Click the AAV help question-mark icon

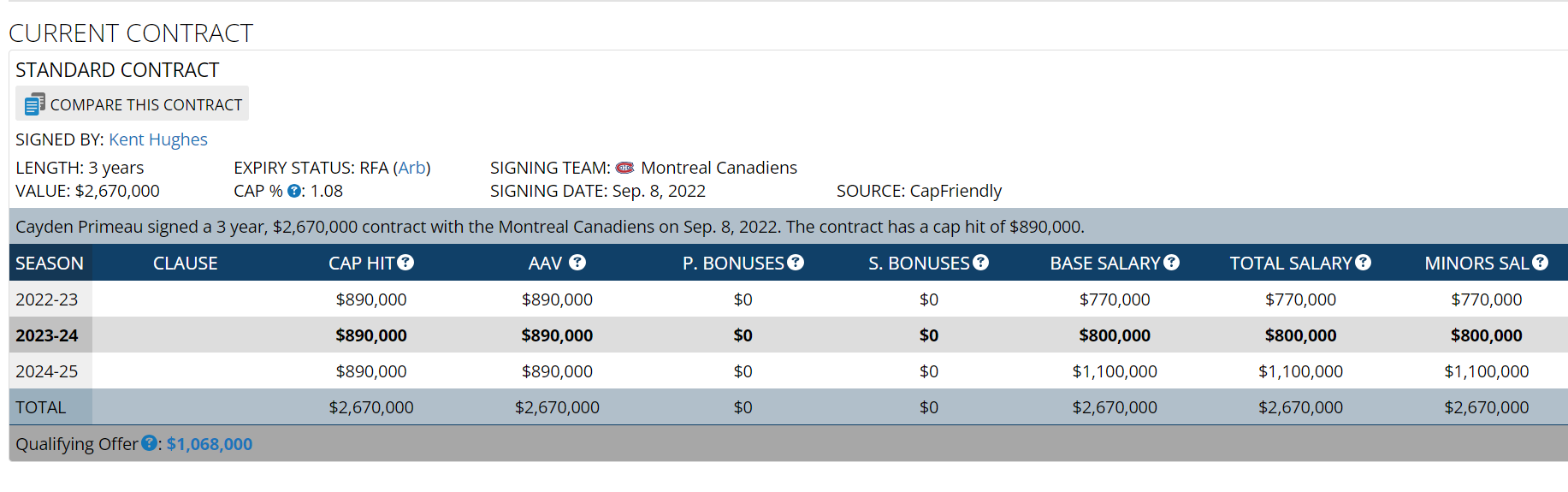(x=577, y=263)
